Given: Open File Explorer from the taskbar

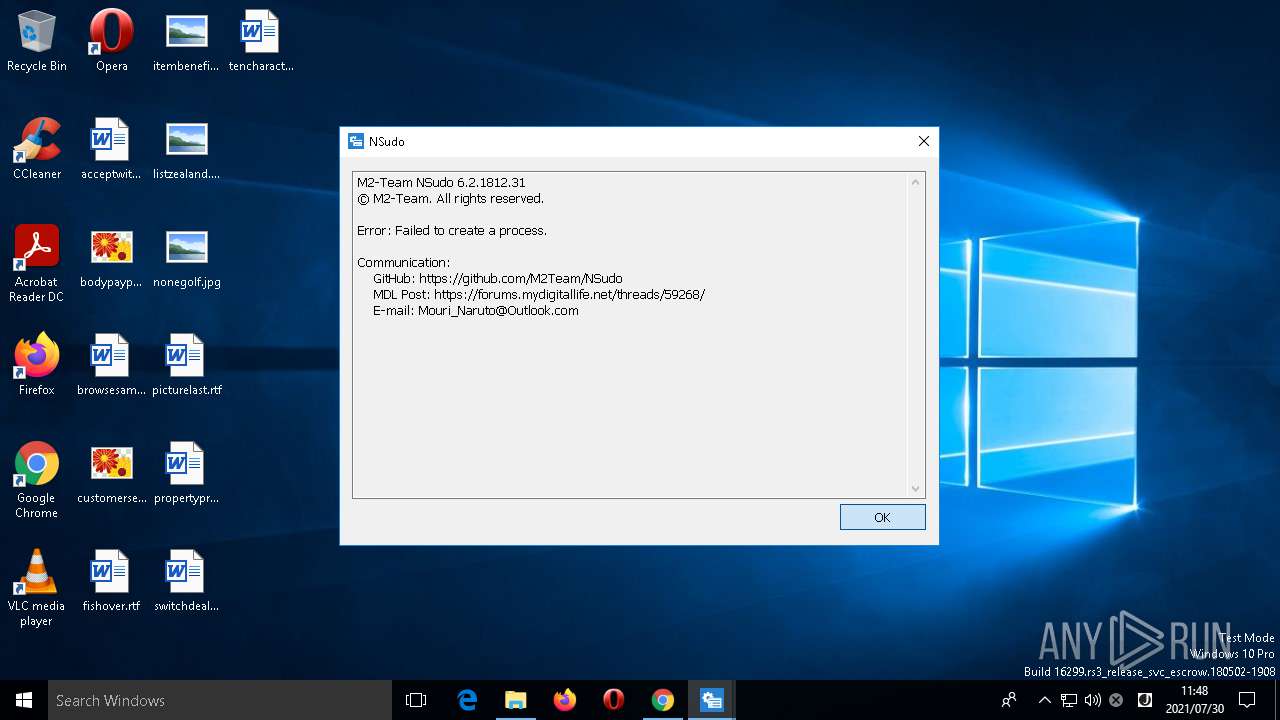Looking at the screenshot, I should pos(516,700).
